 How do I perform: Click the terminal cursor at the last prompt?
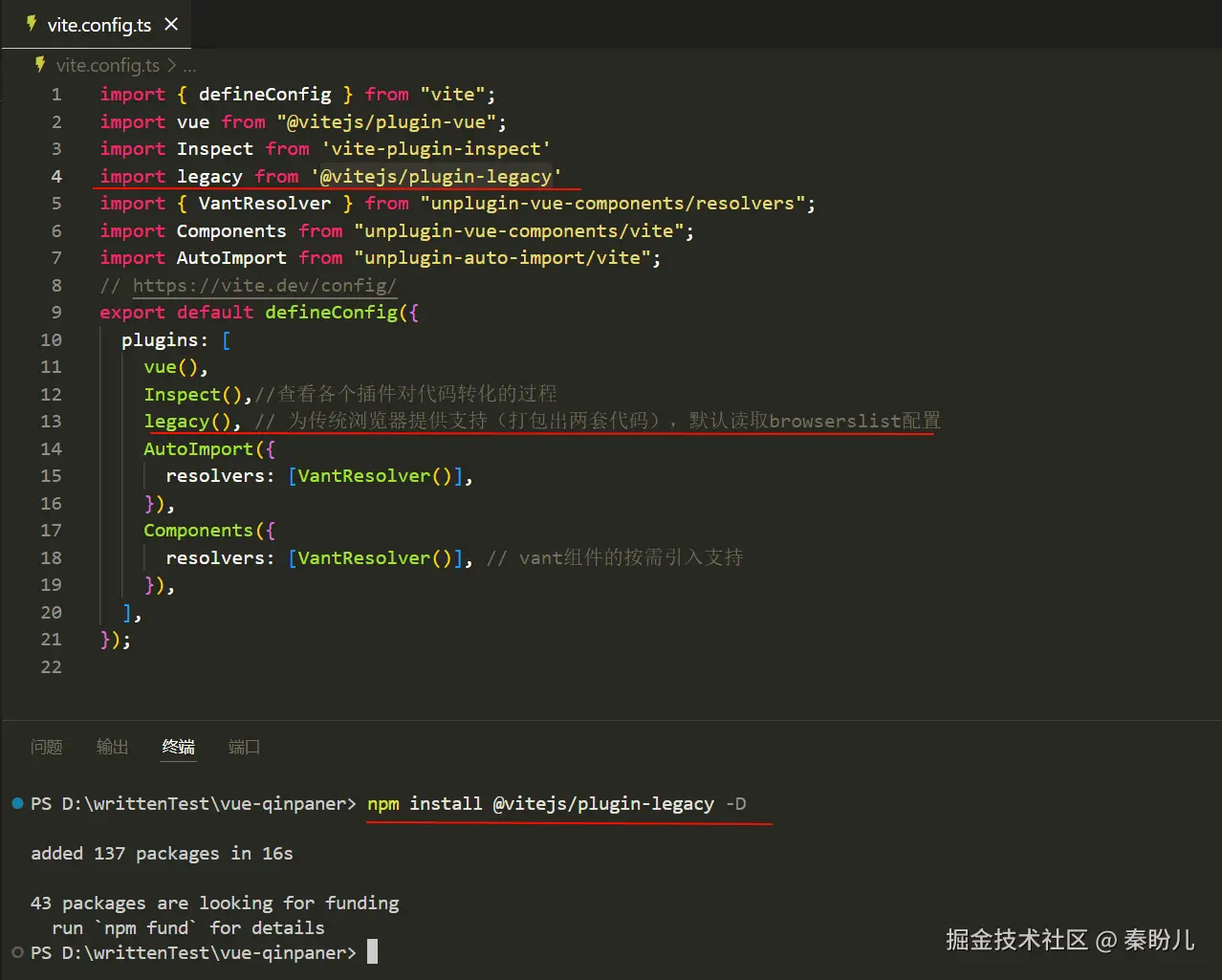pyautogui.click(x=373, y=951)
